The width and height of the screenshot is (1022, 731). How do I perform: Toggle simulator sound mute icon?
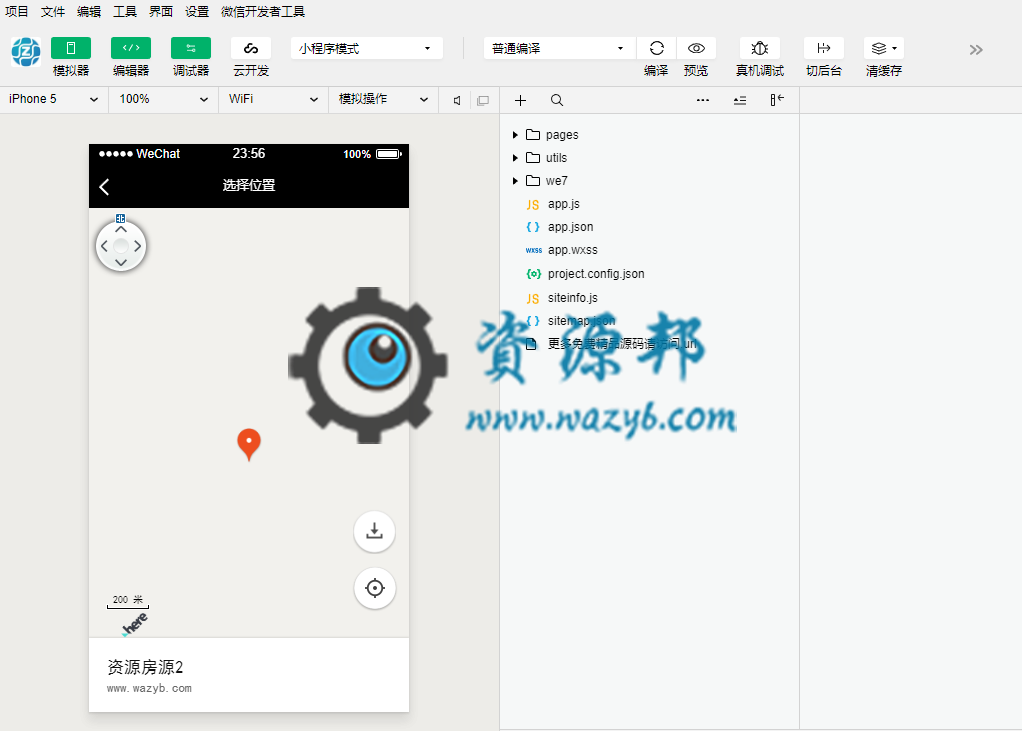(x=457, y=100)
